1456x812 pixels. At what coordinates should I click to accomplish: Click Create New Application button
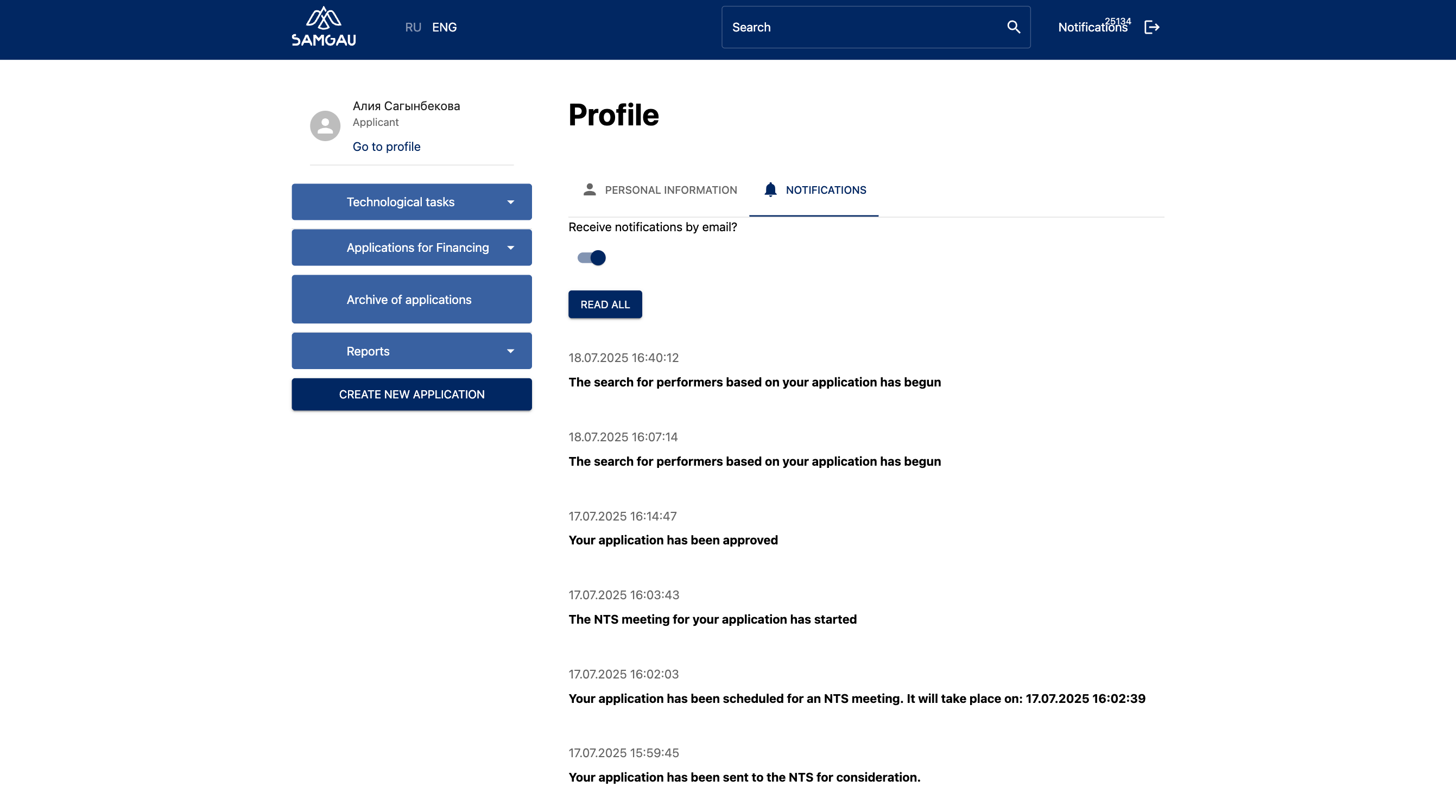tap(412, 395)
